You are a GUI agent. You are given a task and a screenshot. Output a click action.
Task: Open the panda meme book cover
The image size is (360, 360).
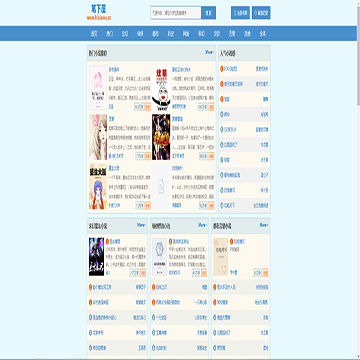(x=161, y=88)
